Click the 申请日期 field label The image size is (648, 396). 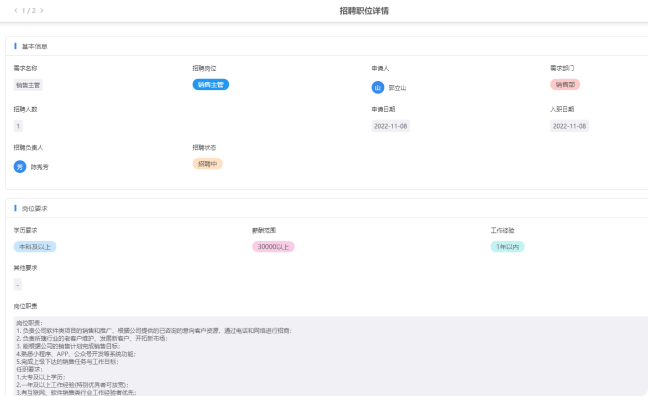coord(383,109)
